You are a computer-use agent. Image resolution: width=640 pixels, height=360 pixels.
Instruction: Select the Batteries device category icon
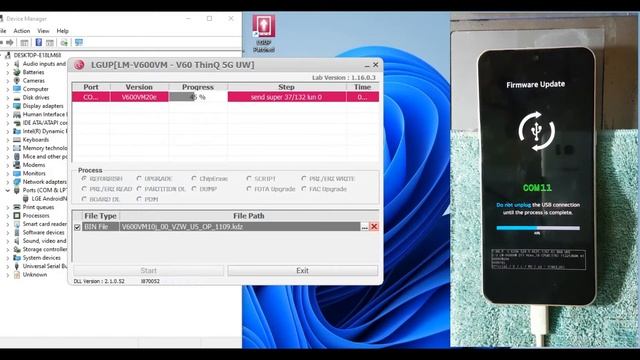pos(17,72)
